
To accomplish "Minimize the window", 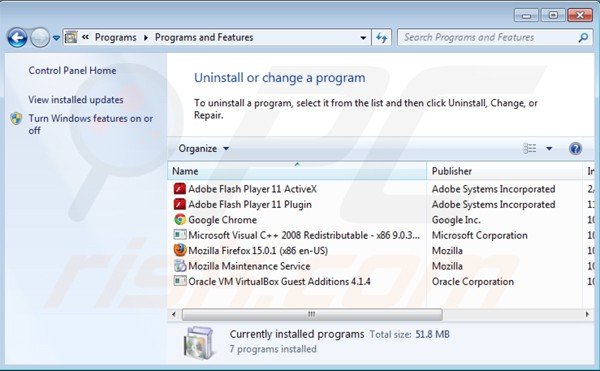I will point(527,15).
